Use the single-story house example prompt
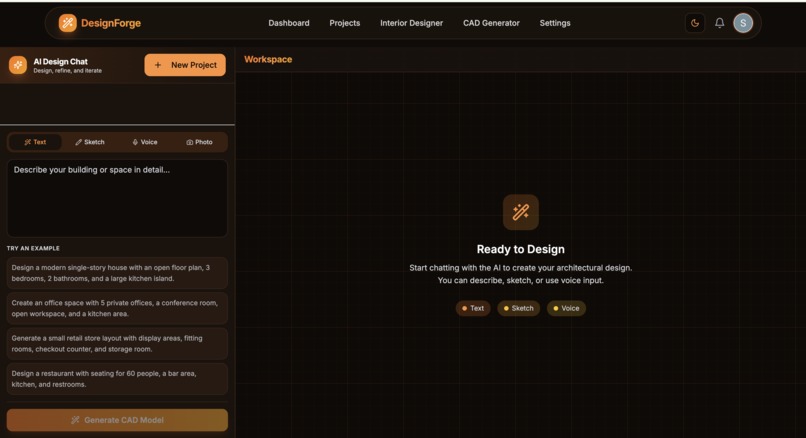 pyautogui.click(x=117, y=273)
